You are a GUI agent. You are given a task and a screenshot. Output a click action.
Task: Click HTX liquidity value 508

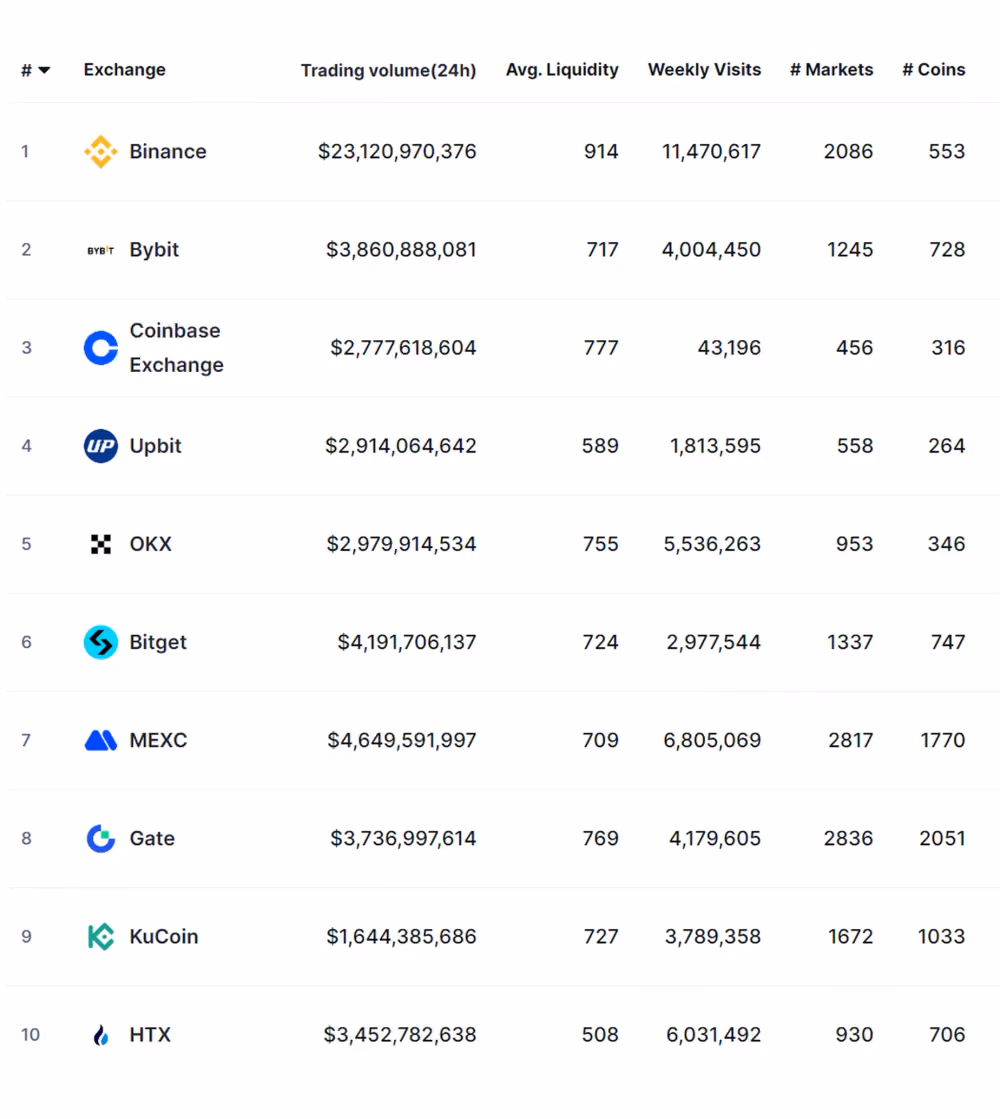click(x=600, y=1035)
